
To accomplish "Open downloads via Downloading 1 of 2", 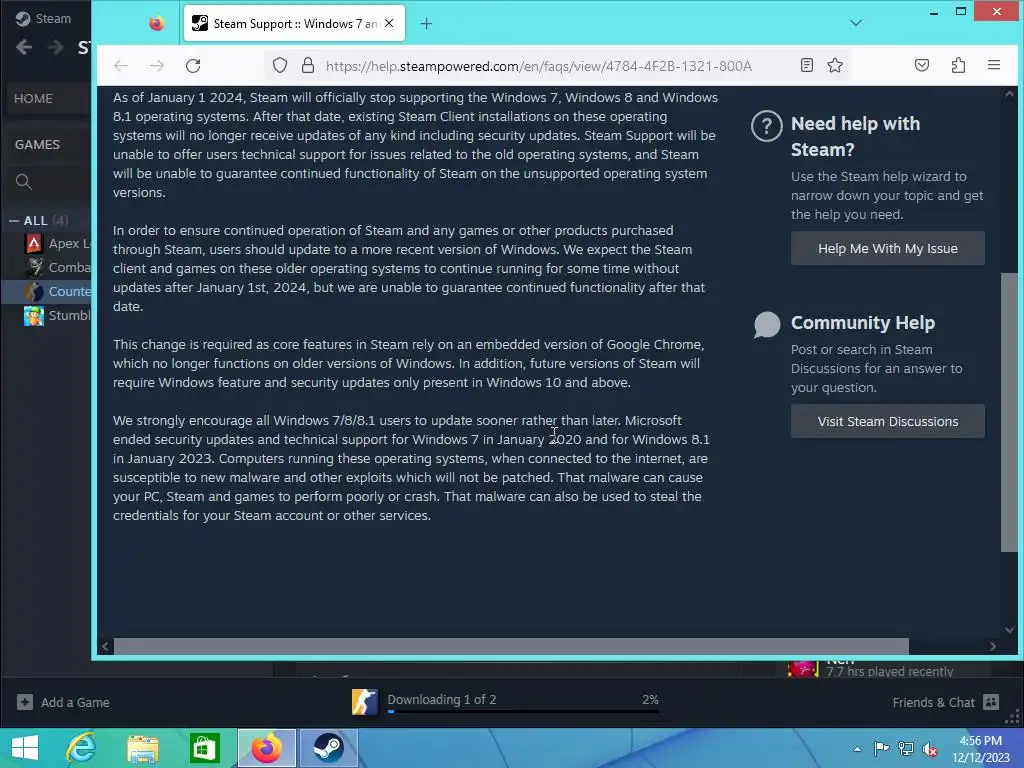I will pos(441,699).
